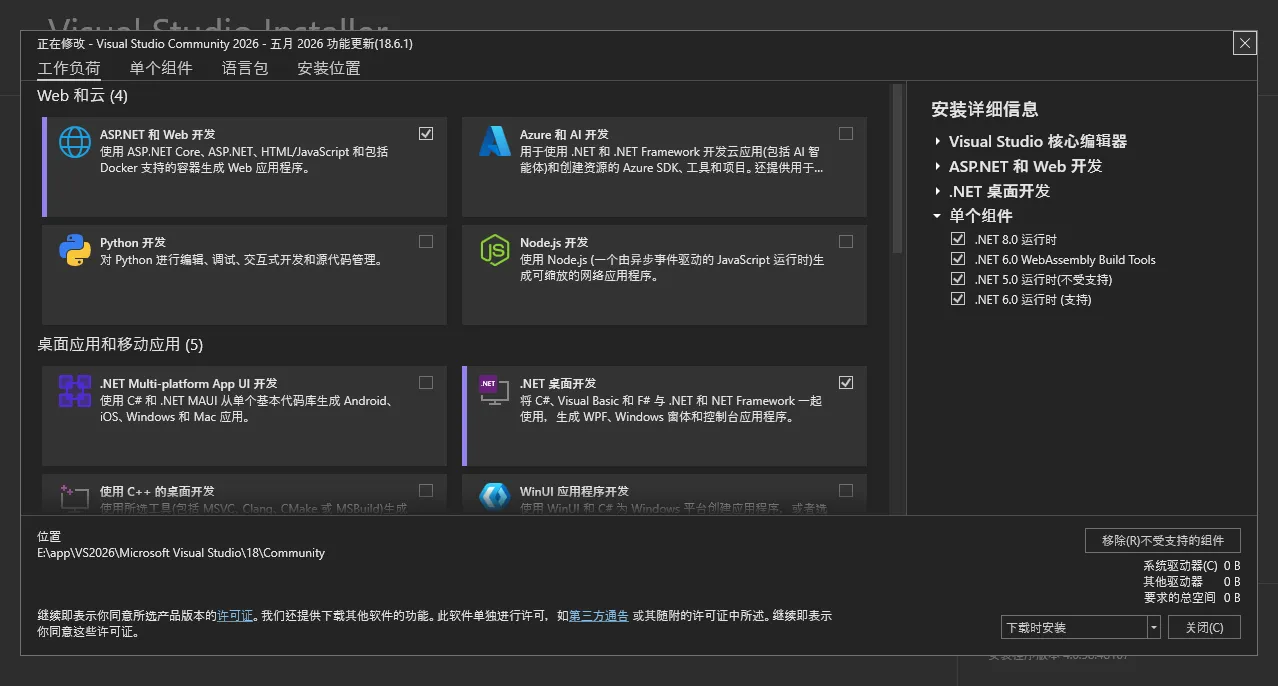This screenshot has width=1278, height=686.
Task: Click the 安装详细信息 heading
Action: (x=985, y=109)
